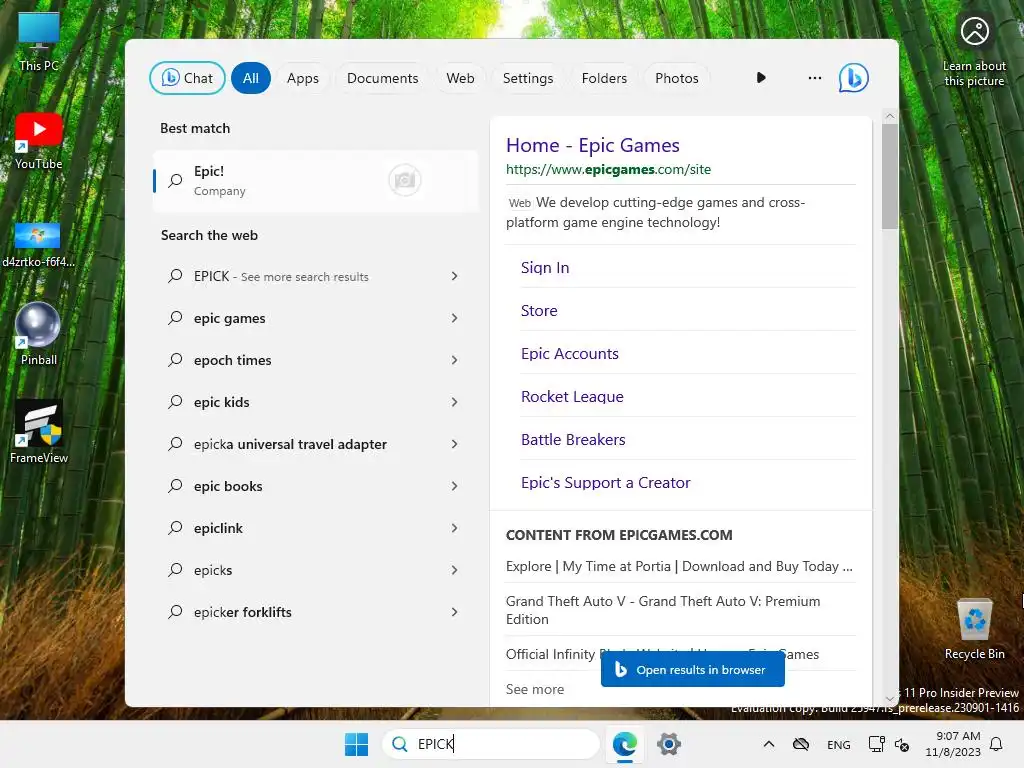Switch to the Photos filter tab
The height and width of the screenshot is (768, 1024).
click(677, 78)
